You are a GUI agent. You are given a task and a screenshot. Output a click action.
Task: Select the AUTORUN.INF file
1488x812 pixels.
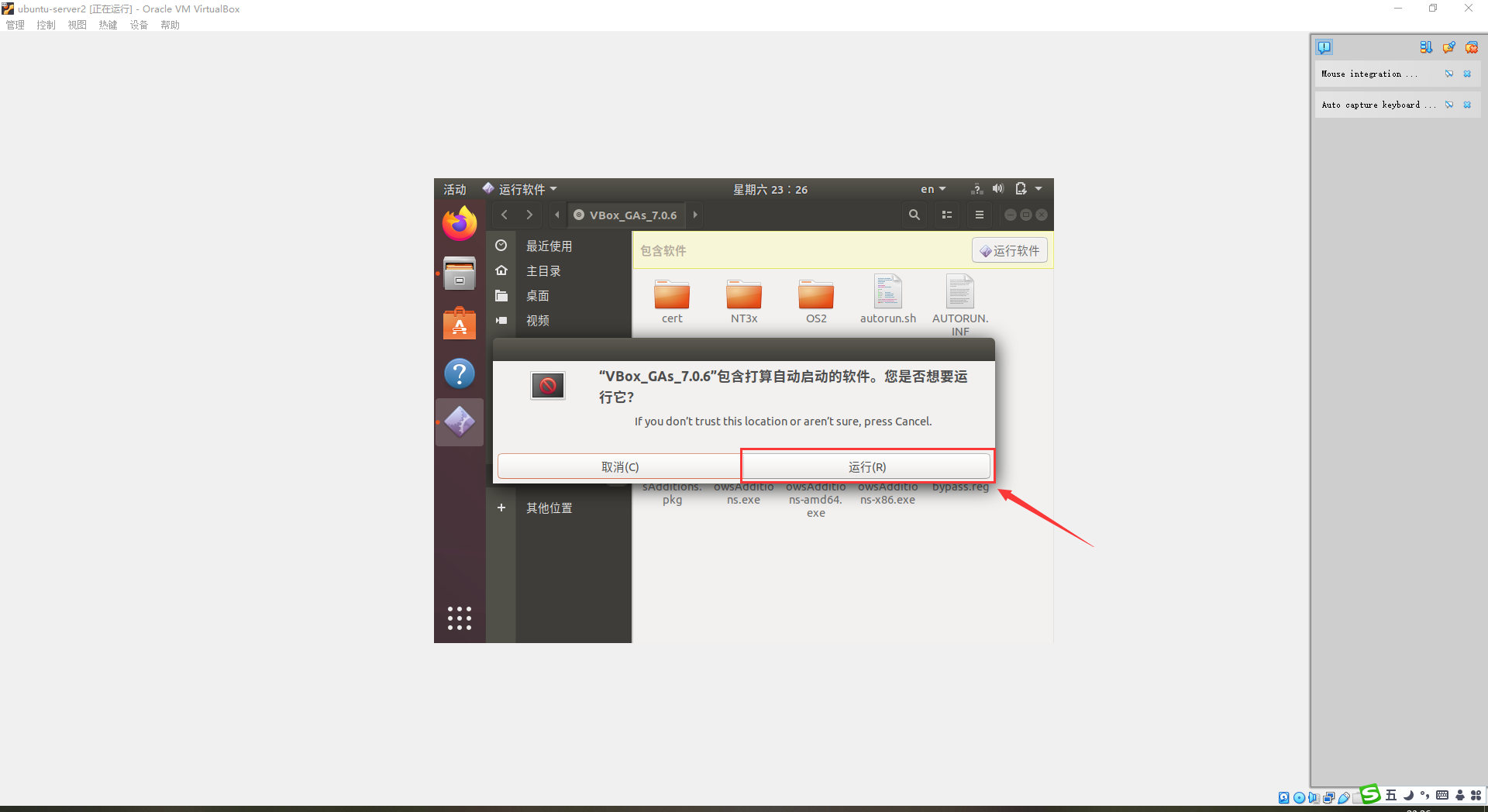point(960,305)
